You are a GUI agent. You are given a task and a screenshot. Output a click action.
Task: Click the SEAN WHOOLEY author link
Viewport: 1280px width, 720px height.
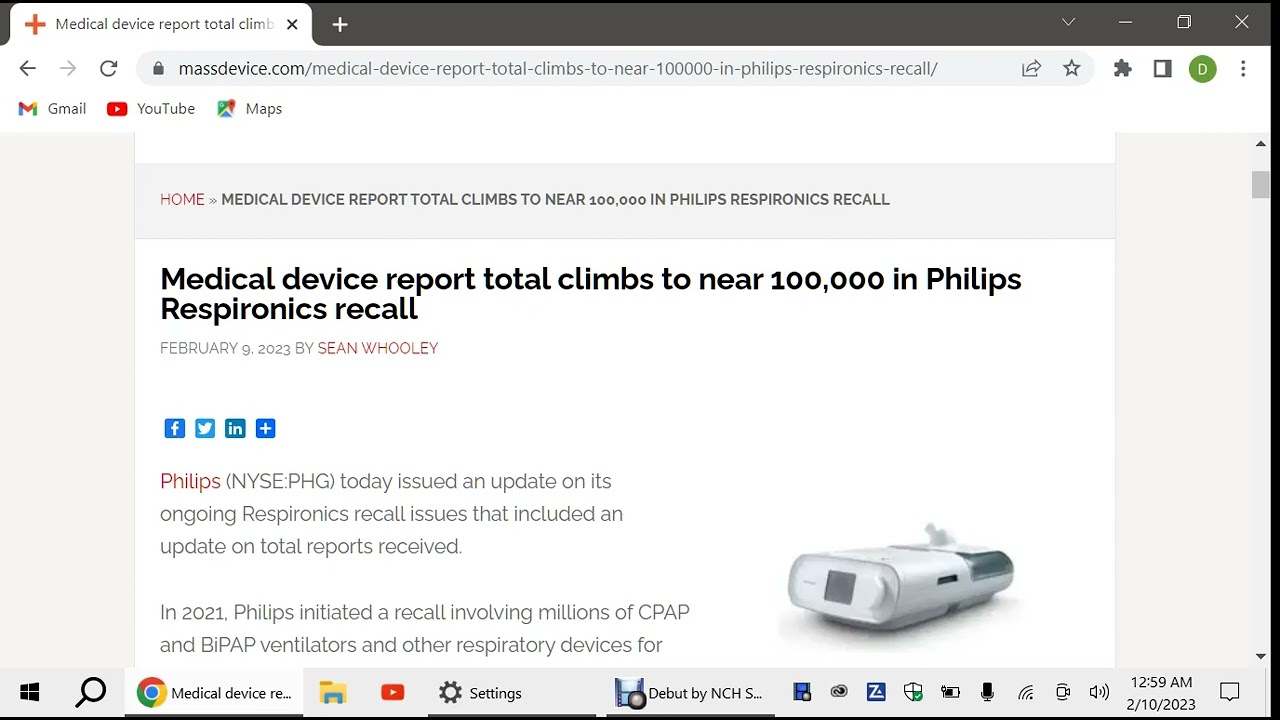(x=378, y=348)
